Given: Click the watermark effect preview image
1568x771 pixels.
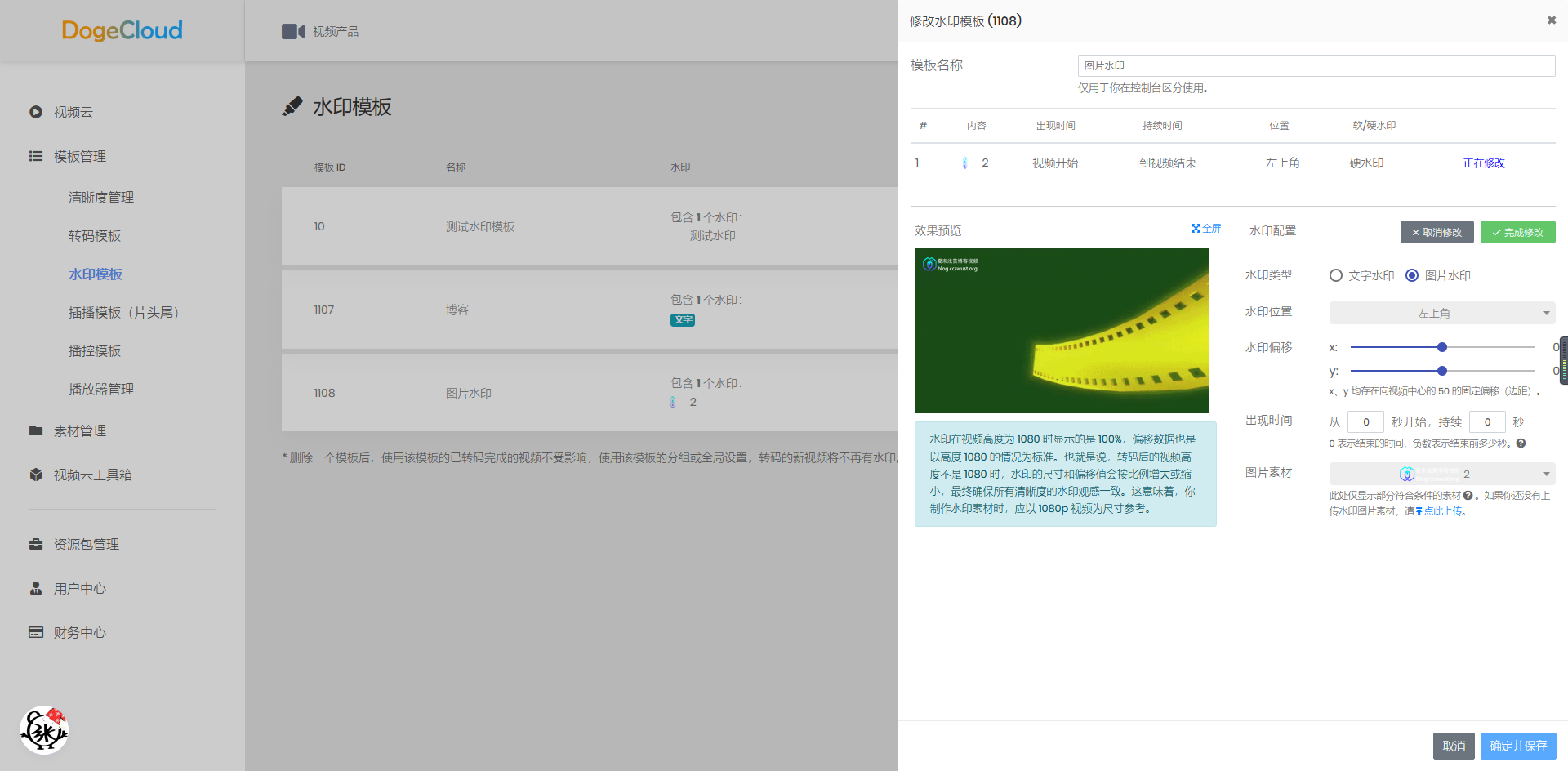Looking at the screenshot, I should (1062, 331).
